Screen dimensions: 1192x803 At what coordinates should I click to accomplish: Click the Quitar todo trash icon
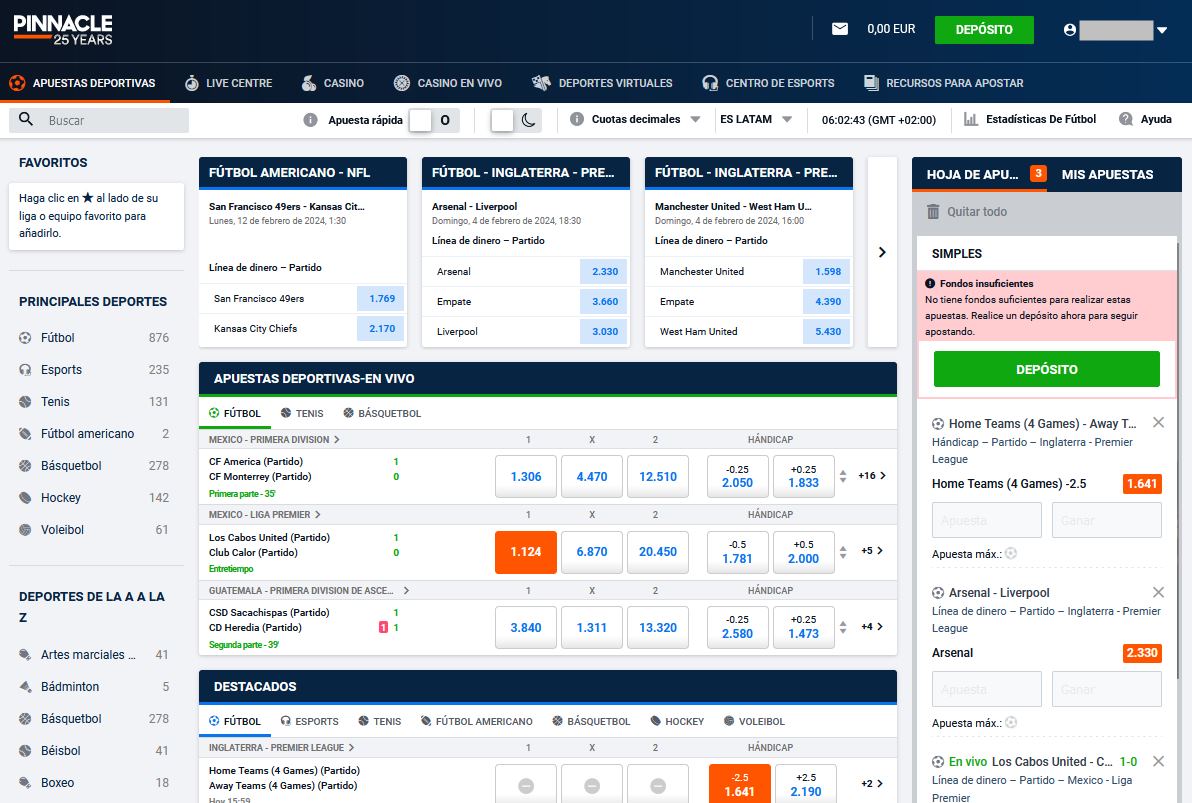(x=933, y=211)
